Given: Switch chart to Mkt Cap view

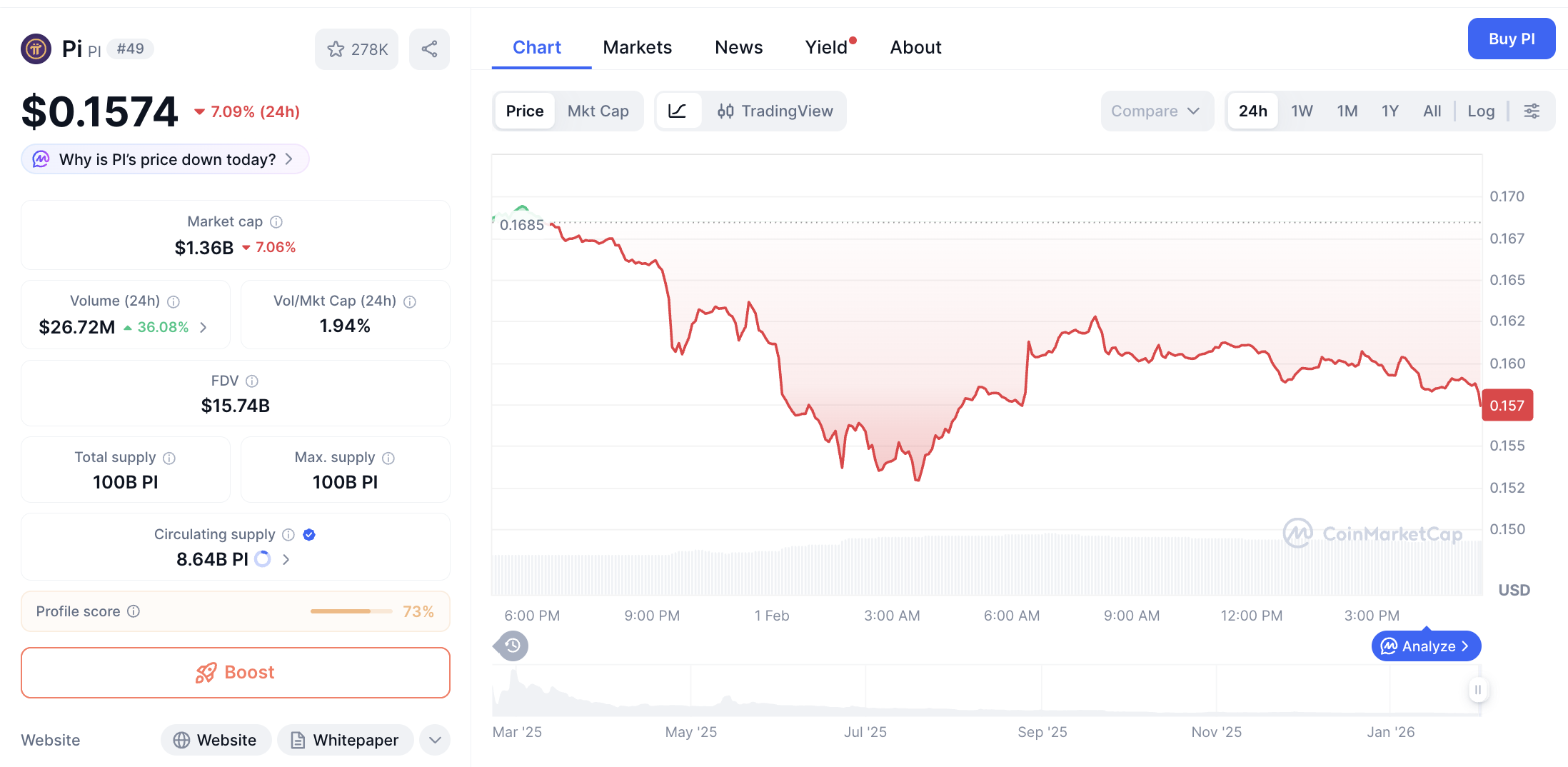Looking at the screenshot, I should [x=598, y=111].
